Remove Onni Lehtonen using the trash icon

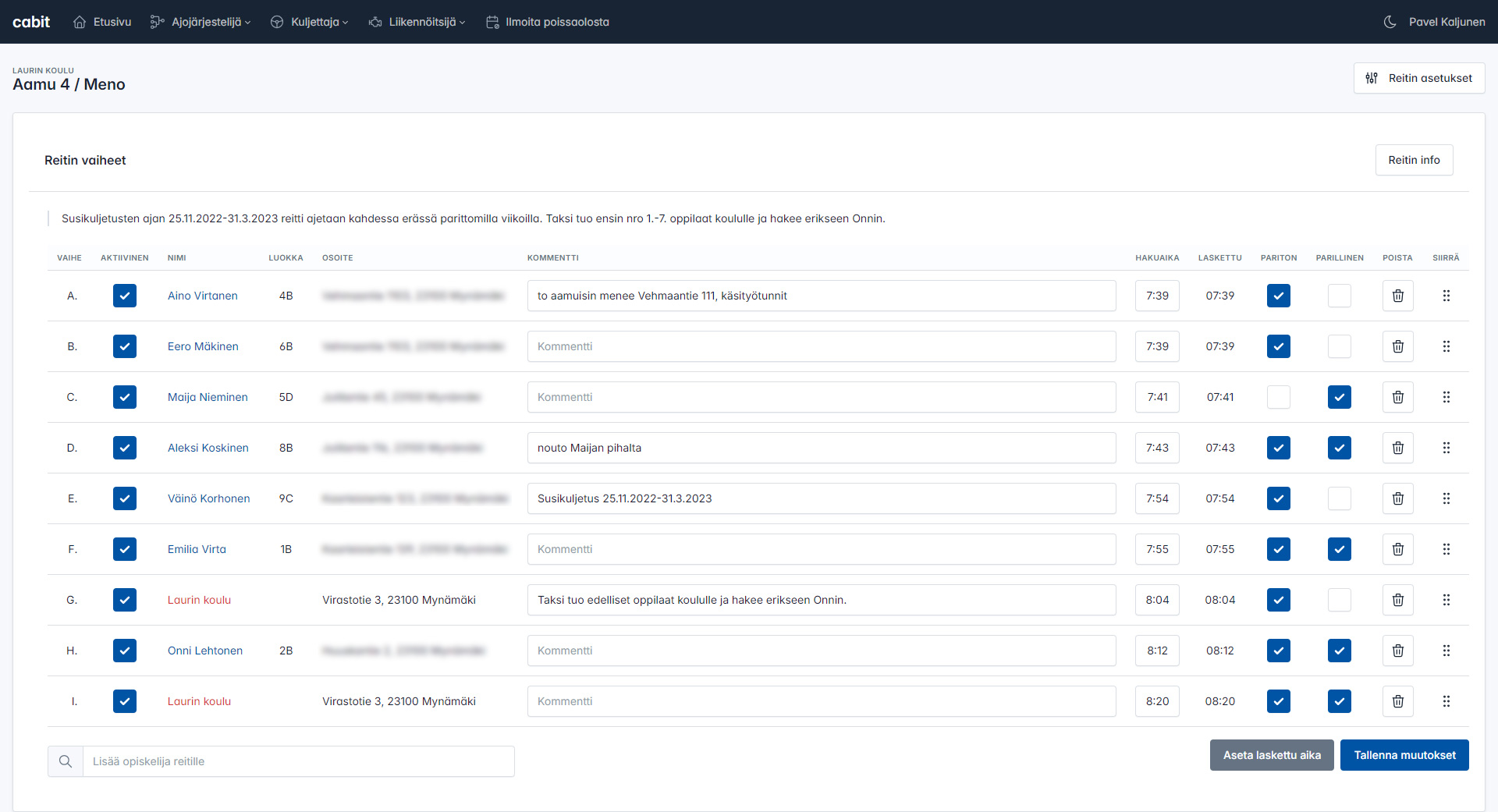click(1397, 651)
